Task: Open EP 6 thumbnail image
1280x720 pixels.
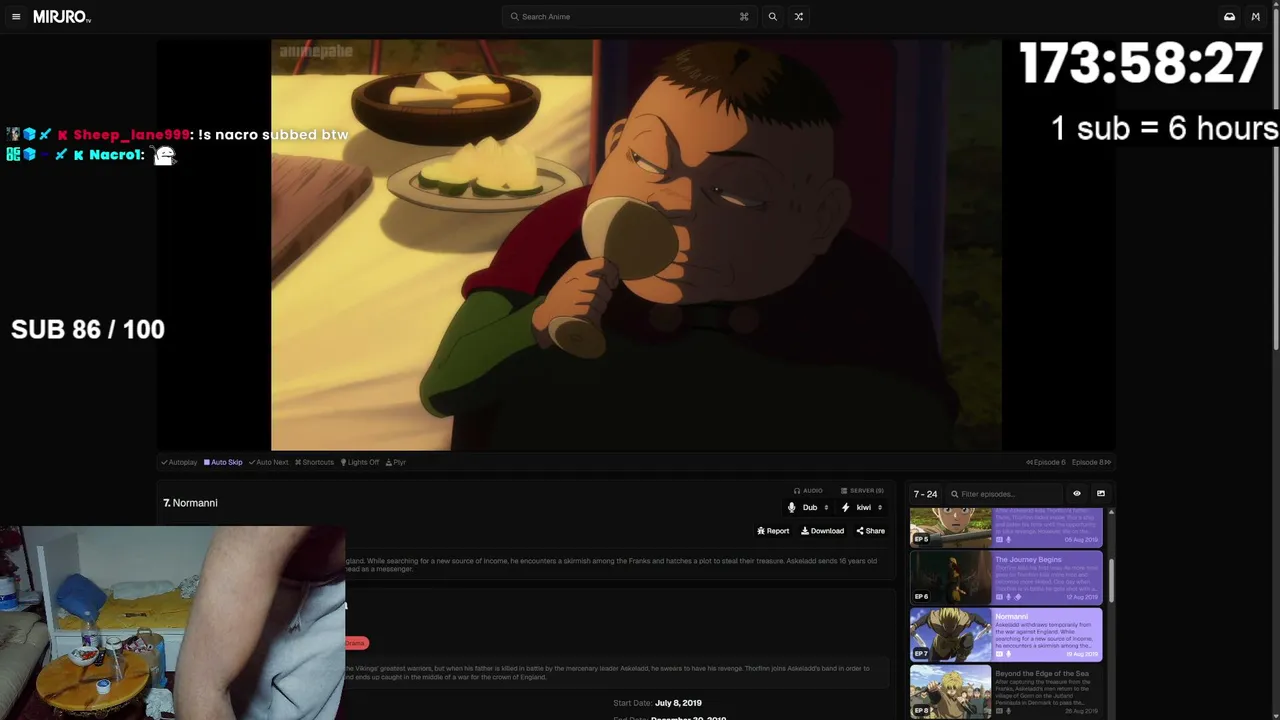Action: pos(950,577)
